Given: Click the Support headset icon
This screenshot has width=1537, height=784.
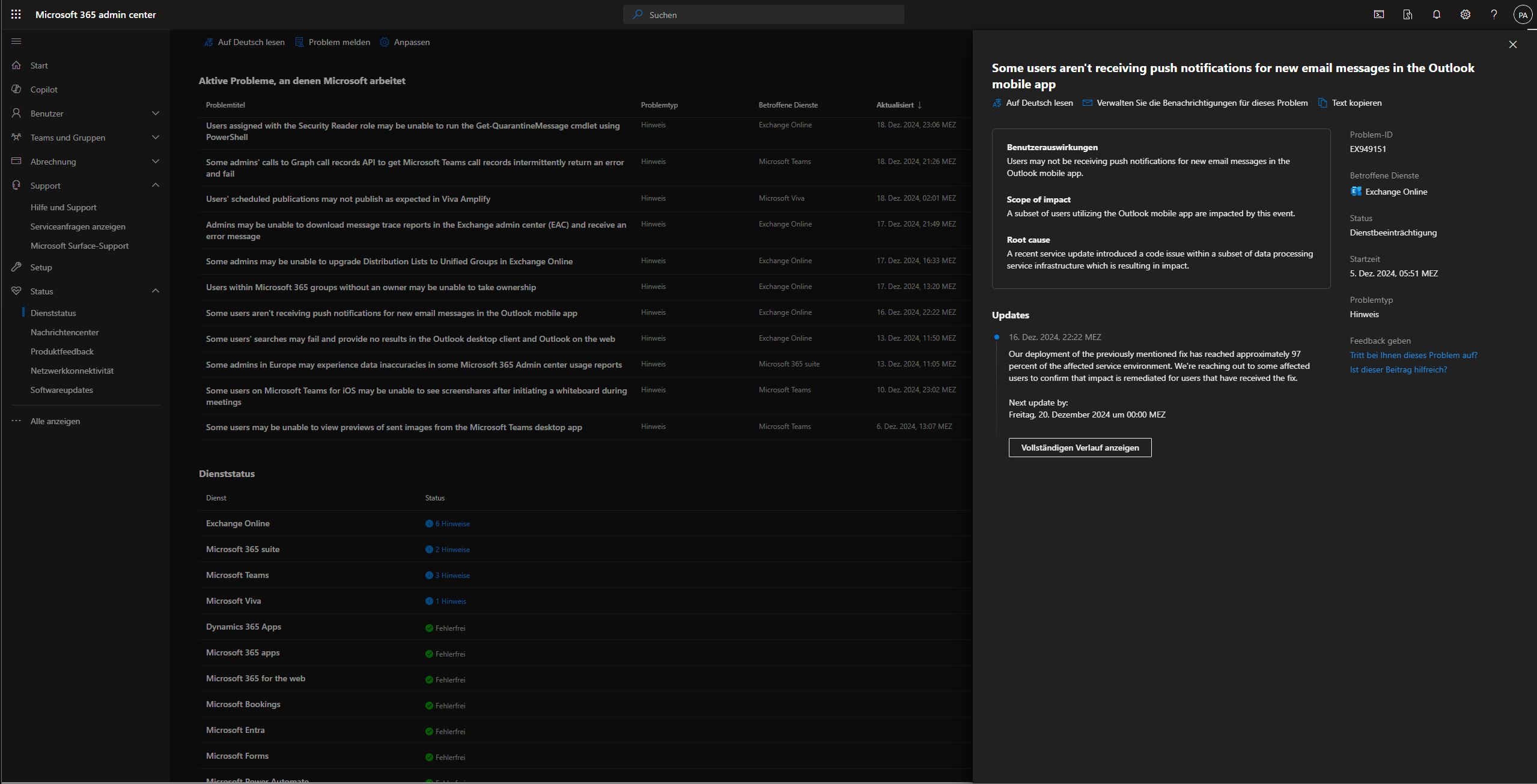Looking at the screenshot, I should click(x=16, y=186).
